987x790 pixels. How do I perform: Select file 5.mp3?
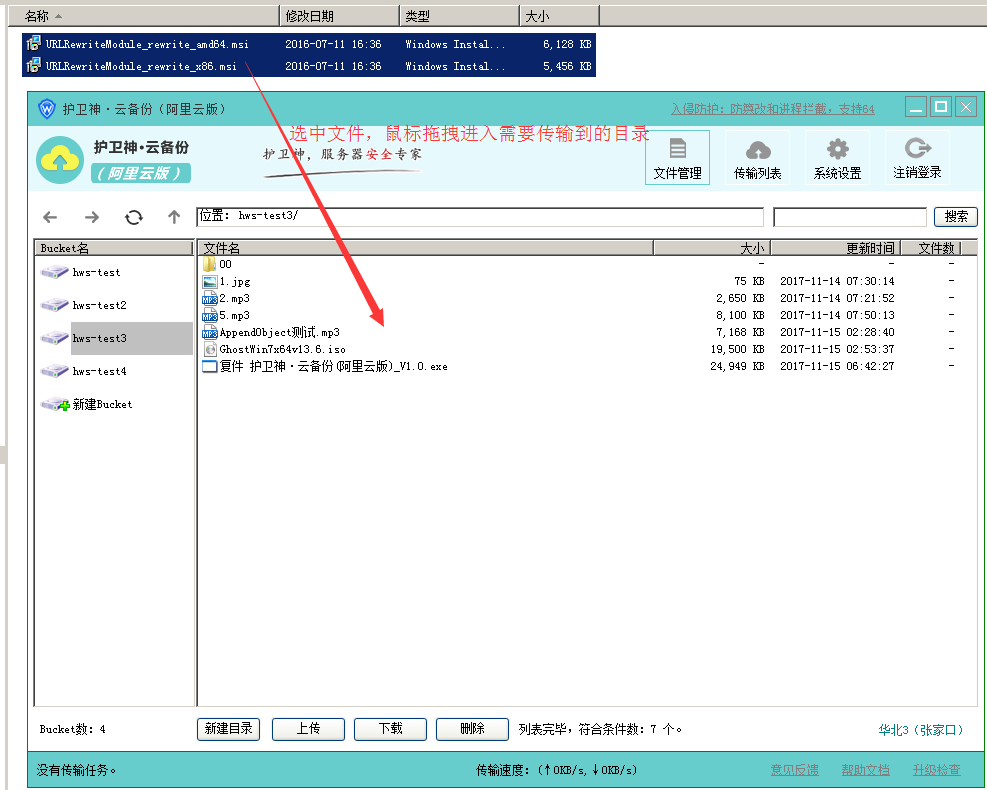tap(587, 315)
